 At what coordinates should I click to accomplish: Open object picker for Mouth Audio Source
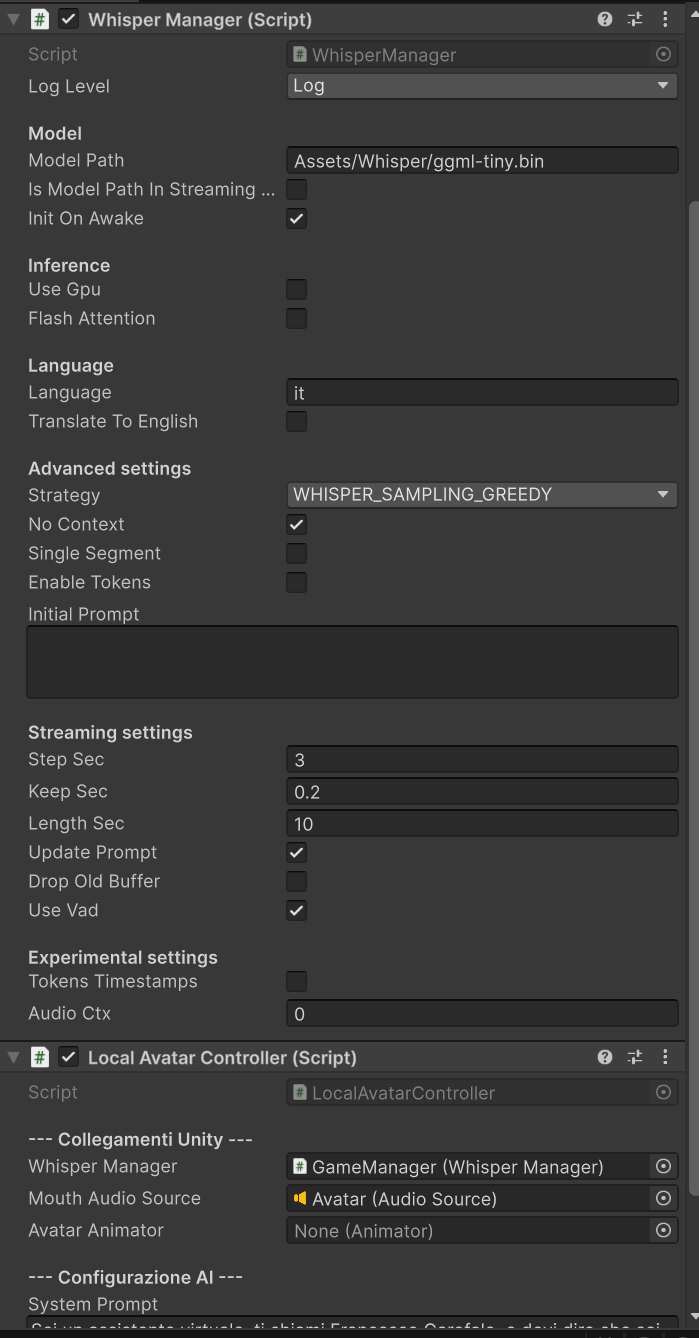[x=662, y=1199]
